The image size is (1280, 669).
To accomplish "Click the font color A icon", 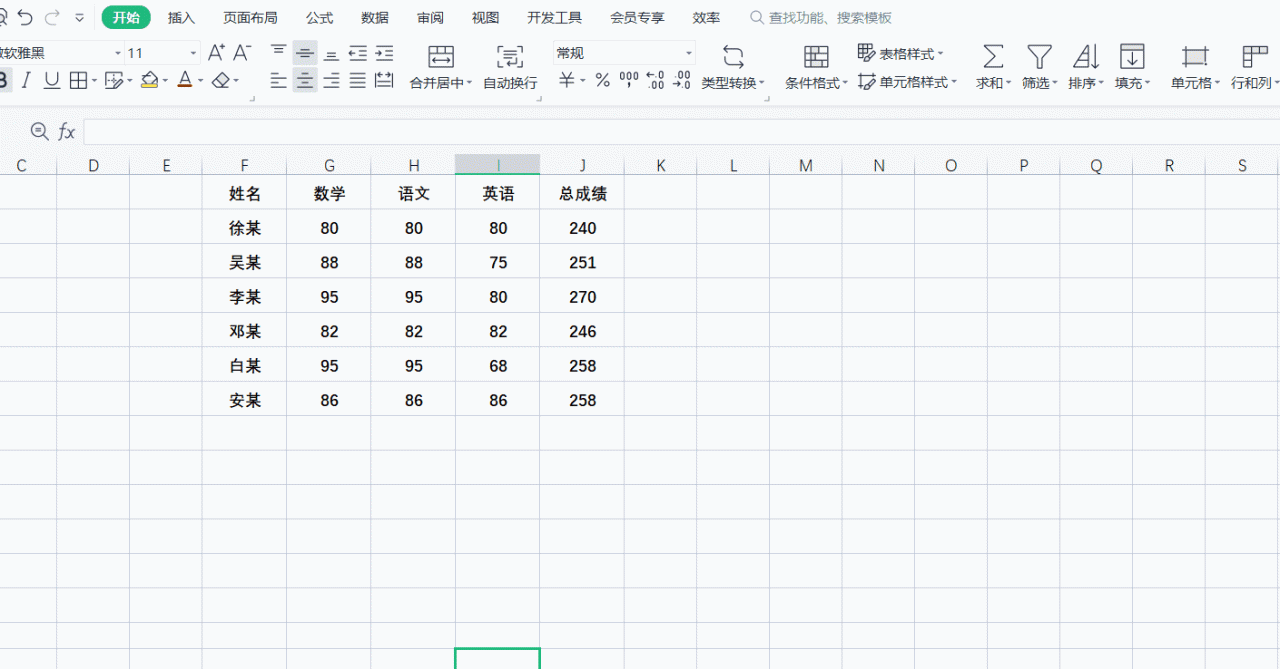I will pyautogui.click(x=184, y=80).
